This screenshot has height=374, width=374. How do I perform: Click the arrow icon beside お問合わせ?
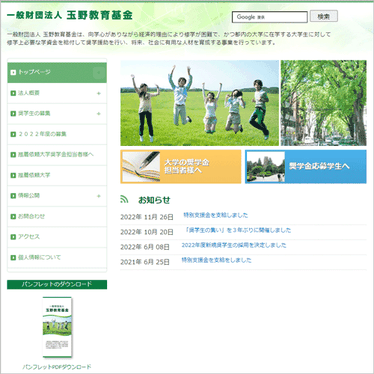[x=13, y=217]
